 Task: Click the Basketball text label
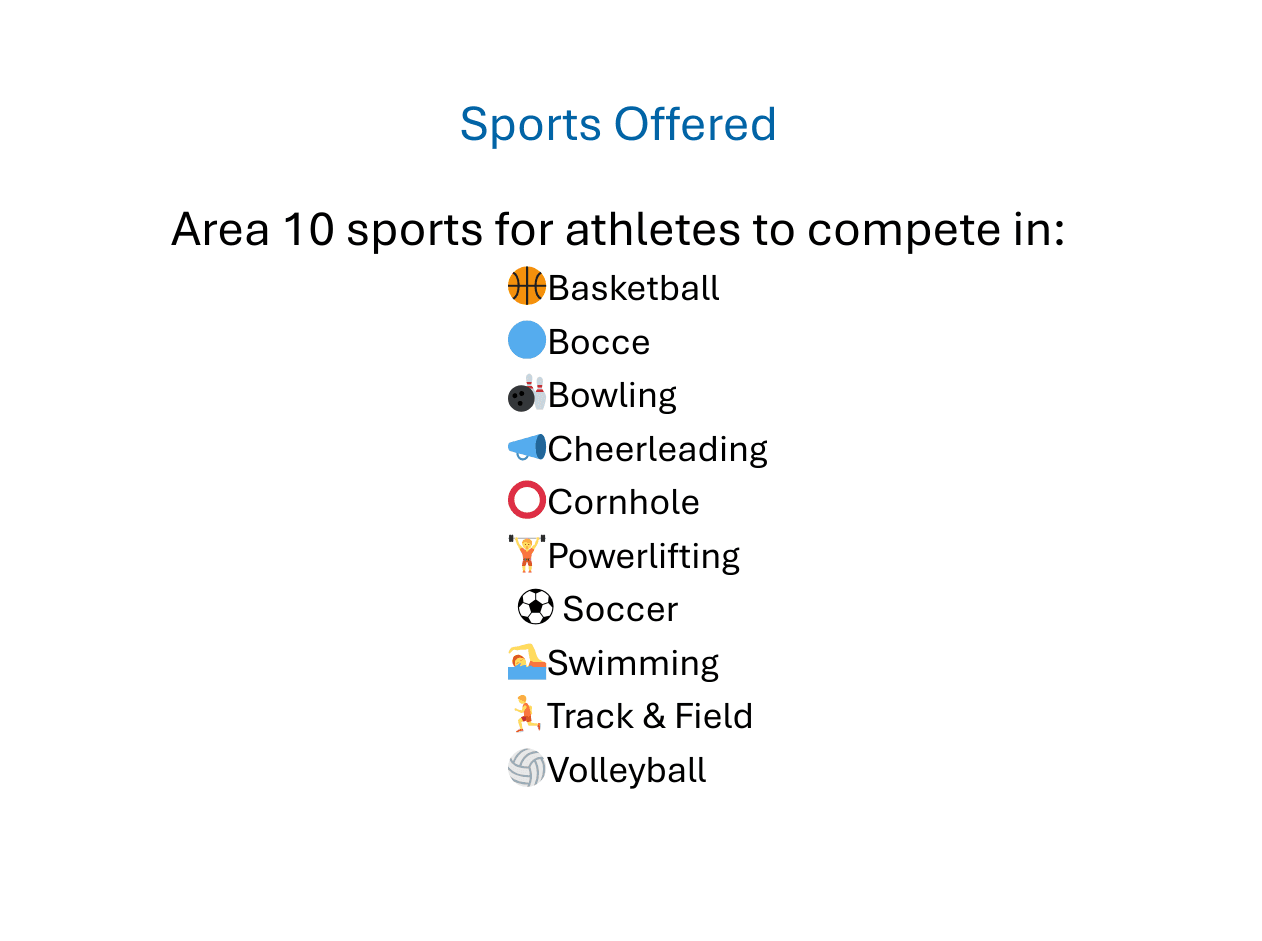coord(633,288)
